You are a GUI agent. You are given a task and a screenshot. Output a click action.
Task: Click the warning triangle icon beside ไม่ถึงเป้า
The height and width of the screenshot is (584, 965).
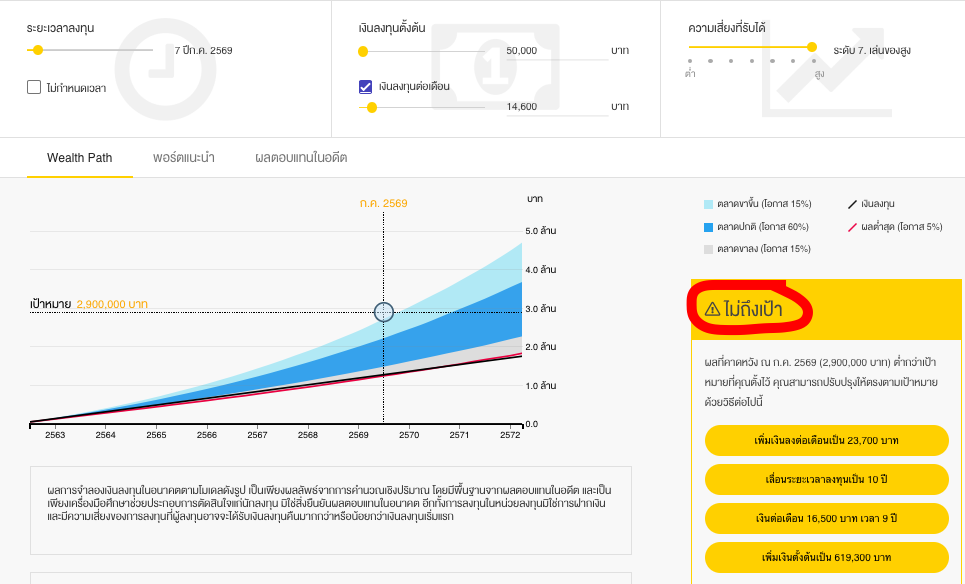(712, 309)
